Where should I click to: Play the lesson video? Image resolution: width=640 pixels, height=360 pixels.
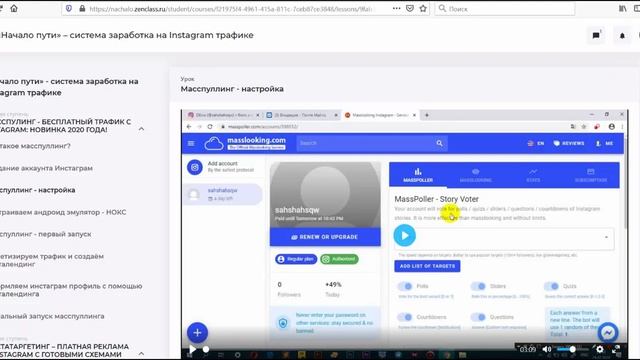point(192,349)
